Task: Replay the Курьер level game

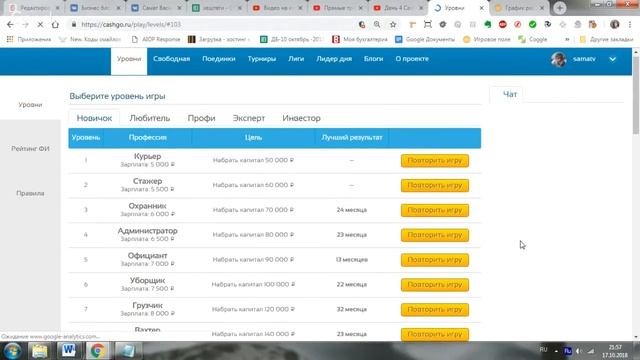Action: (435, 160)
